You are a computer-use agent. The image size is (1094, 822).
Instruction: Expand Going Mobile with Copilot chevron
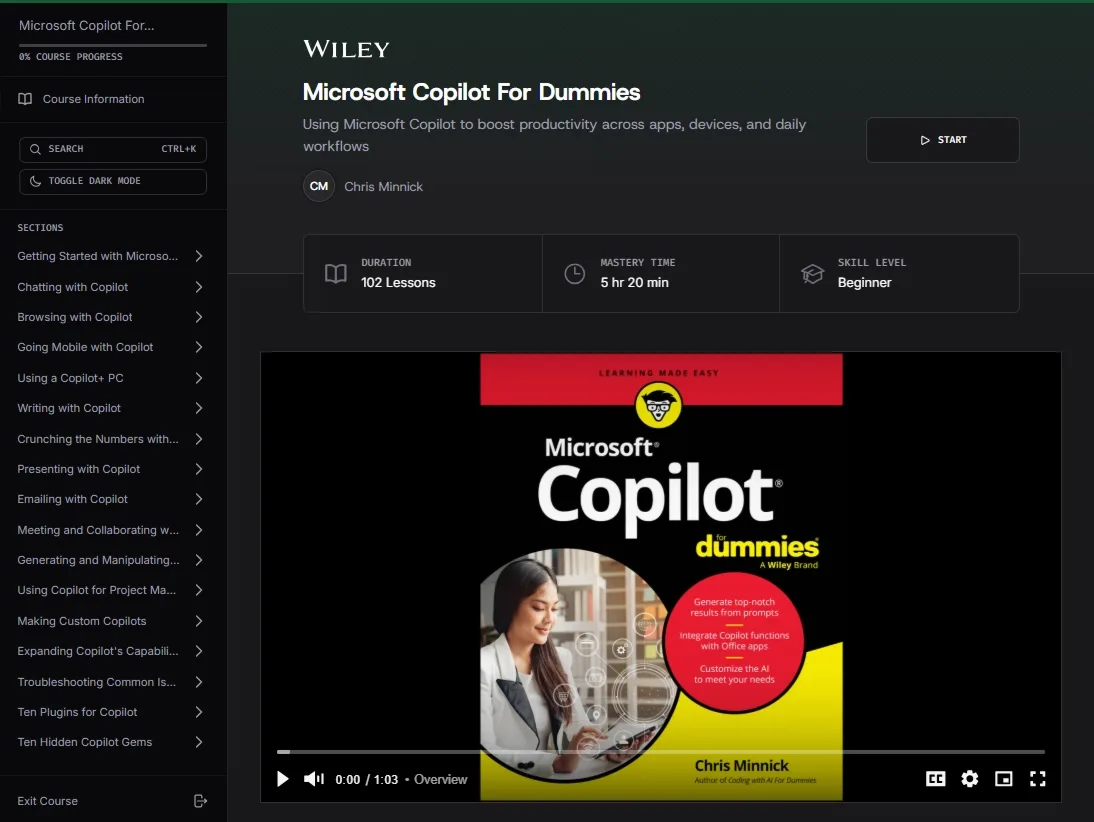click(199, 347)
